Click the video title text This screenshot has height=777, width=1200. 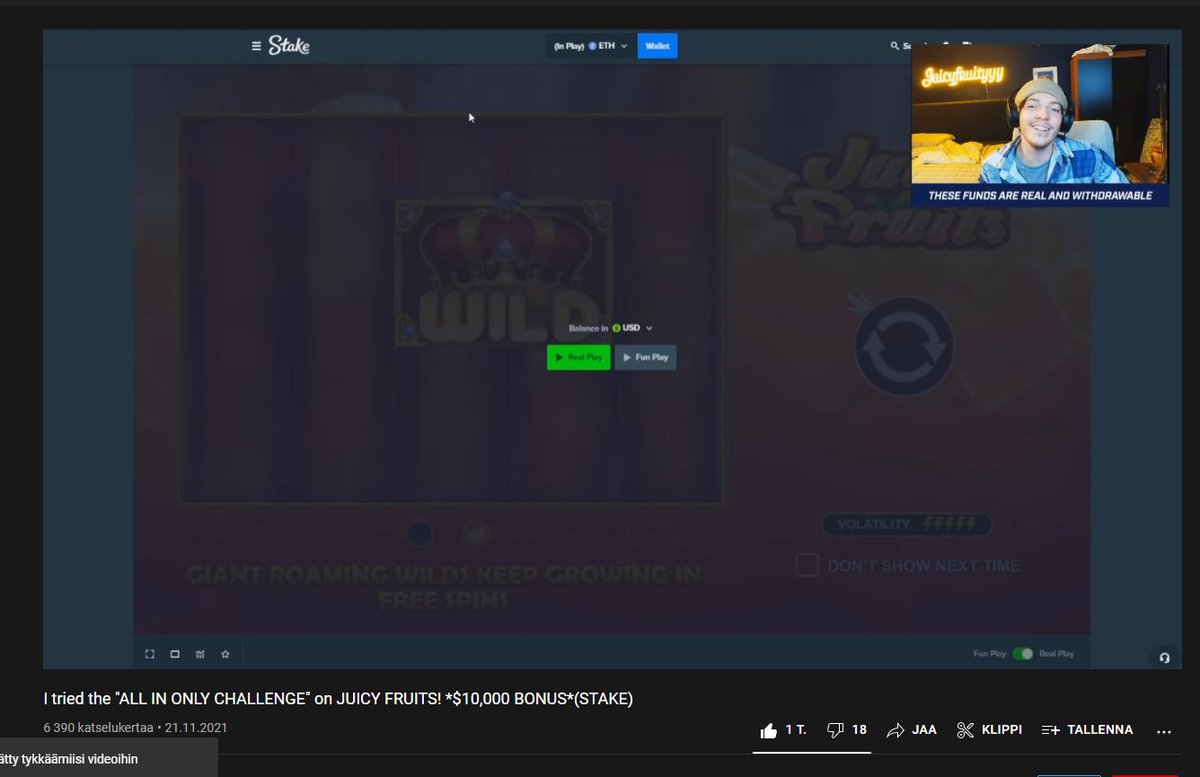[338, 699]
